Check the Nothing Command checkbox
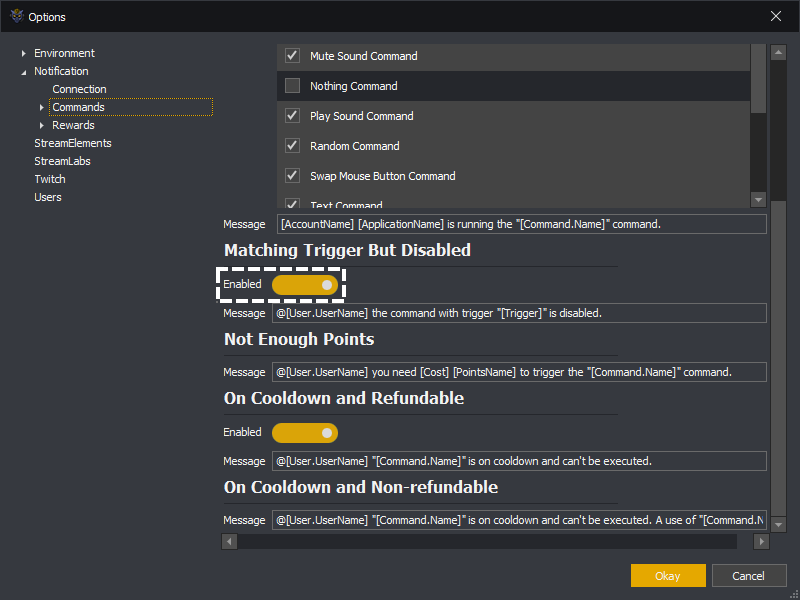800x600 pixels. 292,86
